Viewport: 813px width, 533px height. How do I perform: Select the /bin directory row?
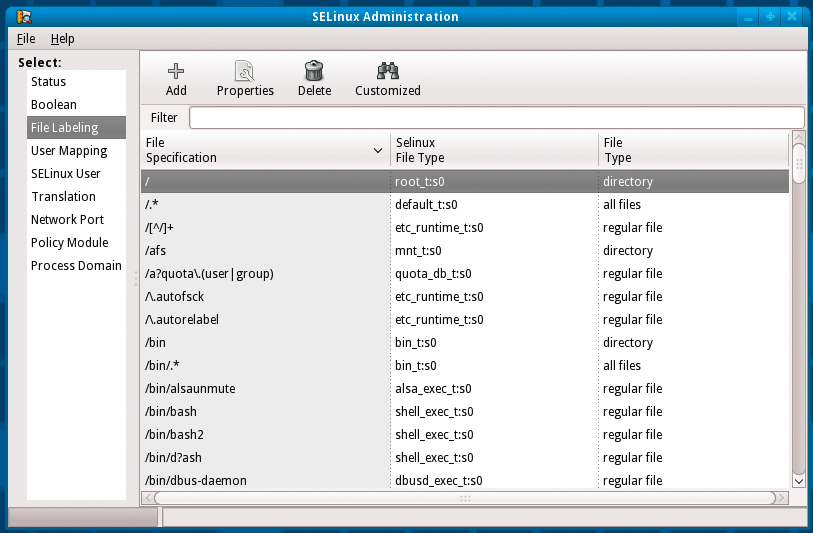coord(465,342)
